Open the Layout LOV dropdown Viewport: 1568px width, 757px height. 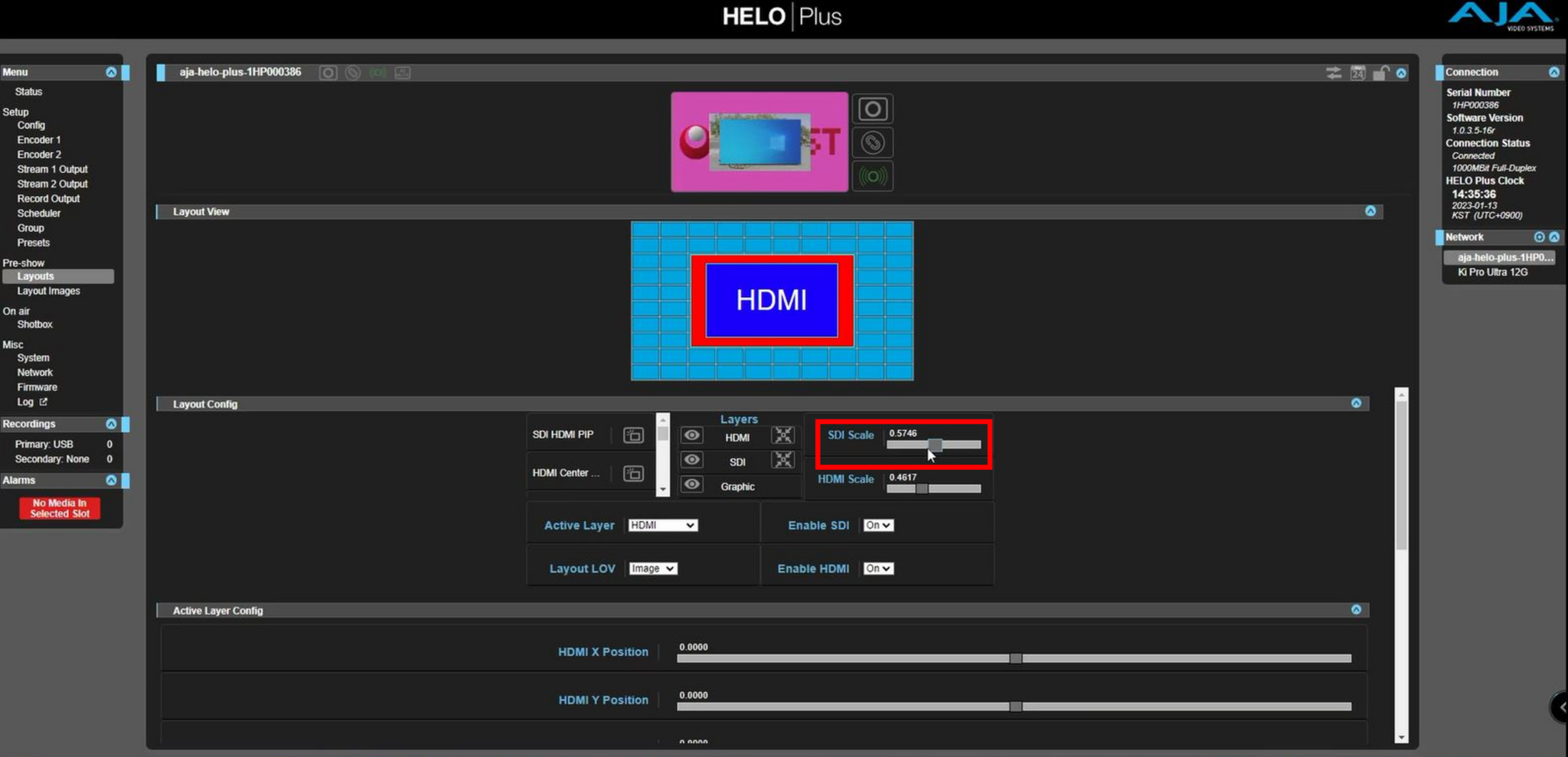click(x=652, y=569)
